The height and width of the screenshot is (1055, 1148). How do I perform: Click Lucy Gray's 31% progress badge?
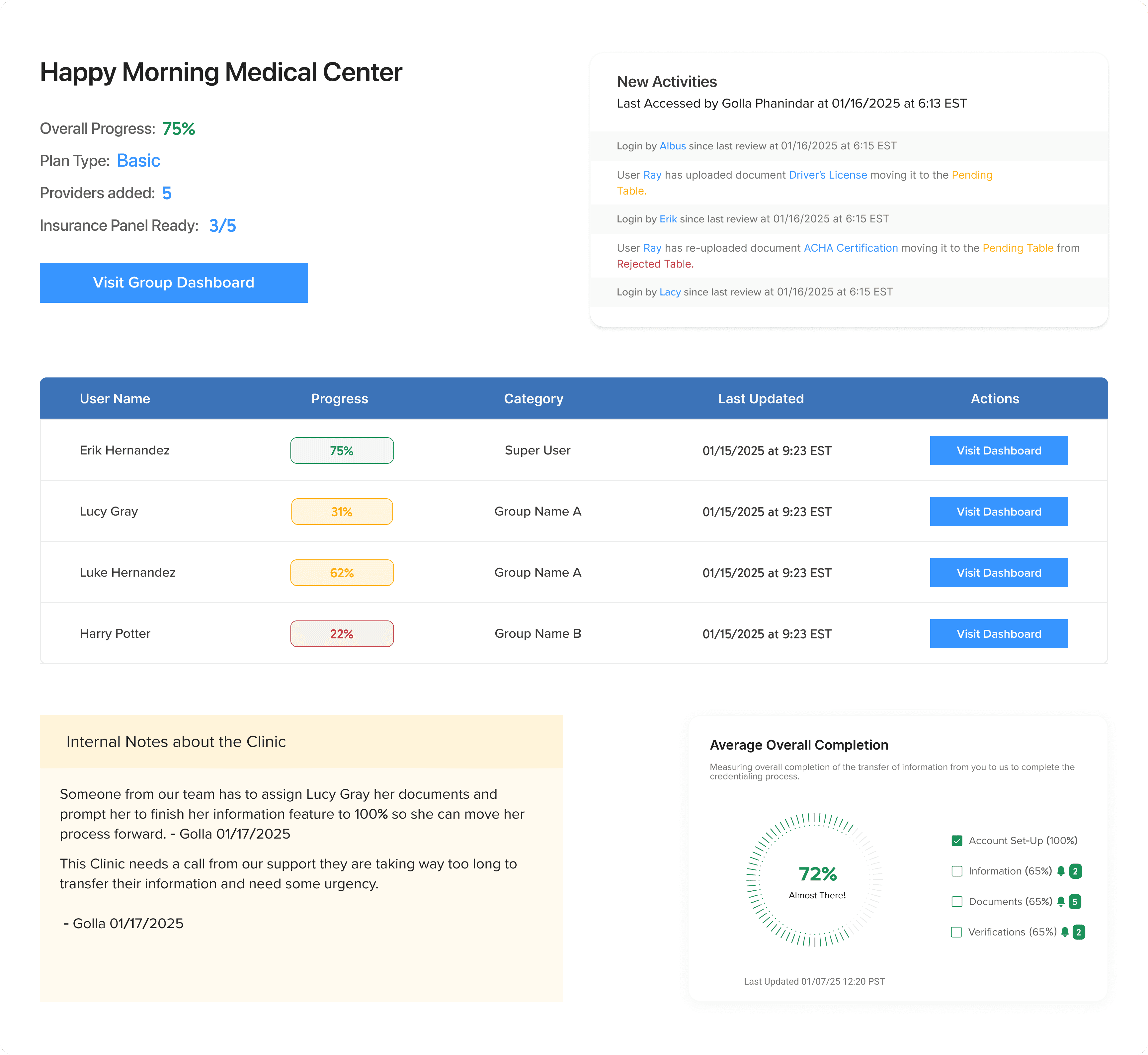(x=341, y=511)
